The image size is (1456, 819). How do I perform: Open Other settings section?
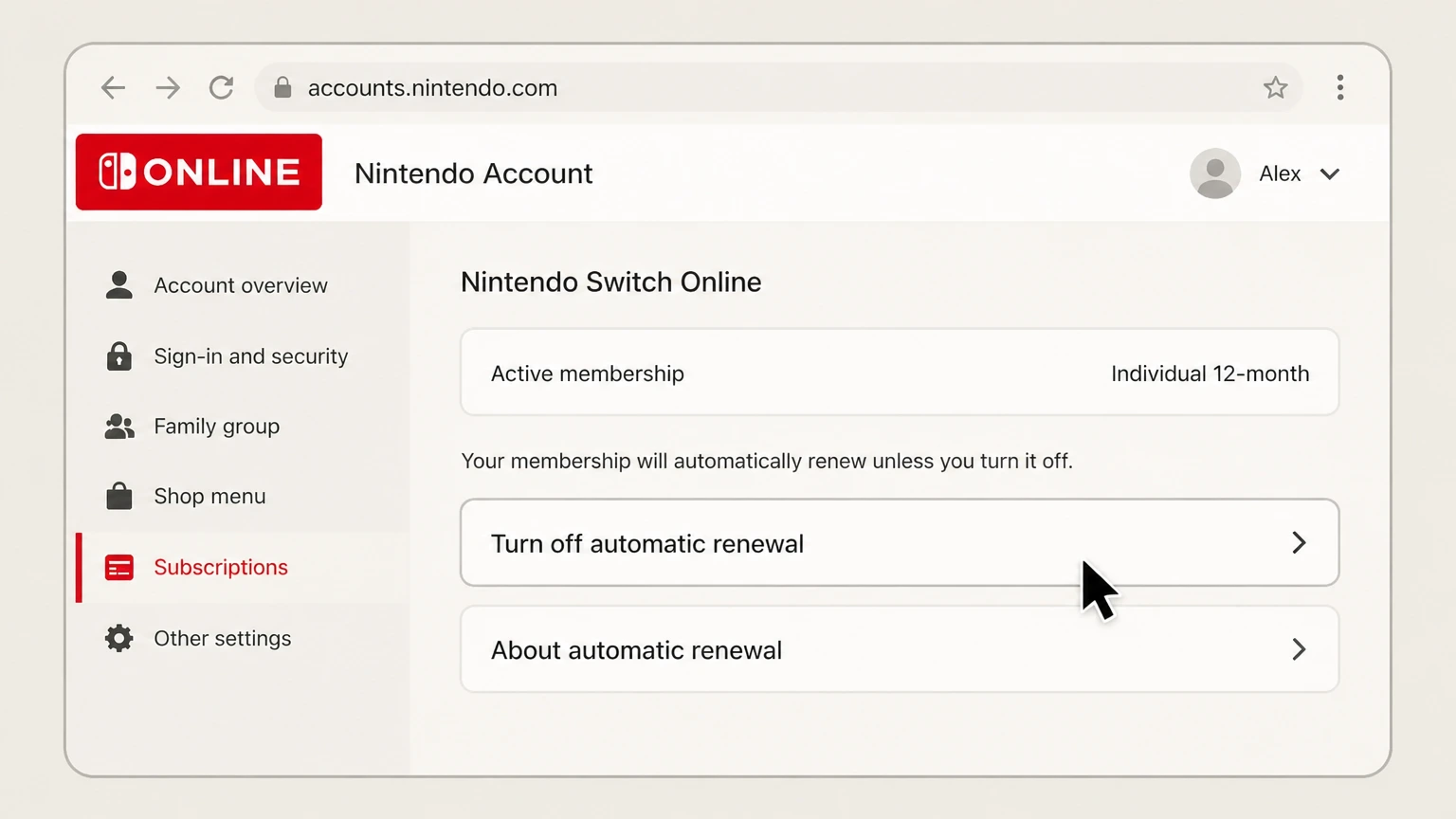click(x=243, y=638)
